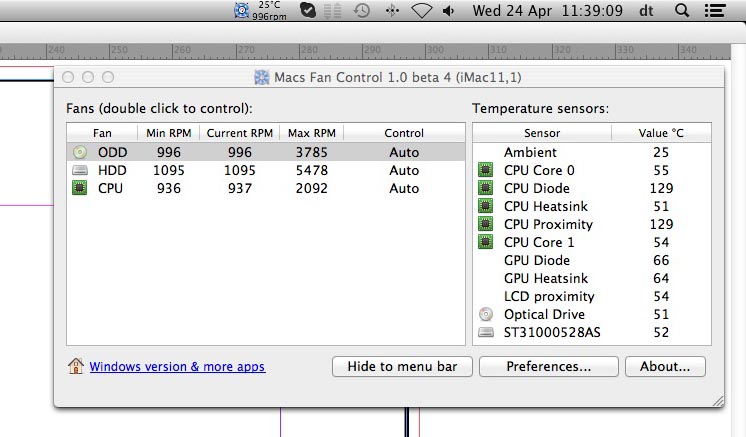
Task: Select the Optical Drive sensor label
Action: tap(544, 314)
